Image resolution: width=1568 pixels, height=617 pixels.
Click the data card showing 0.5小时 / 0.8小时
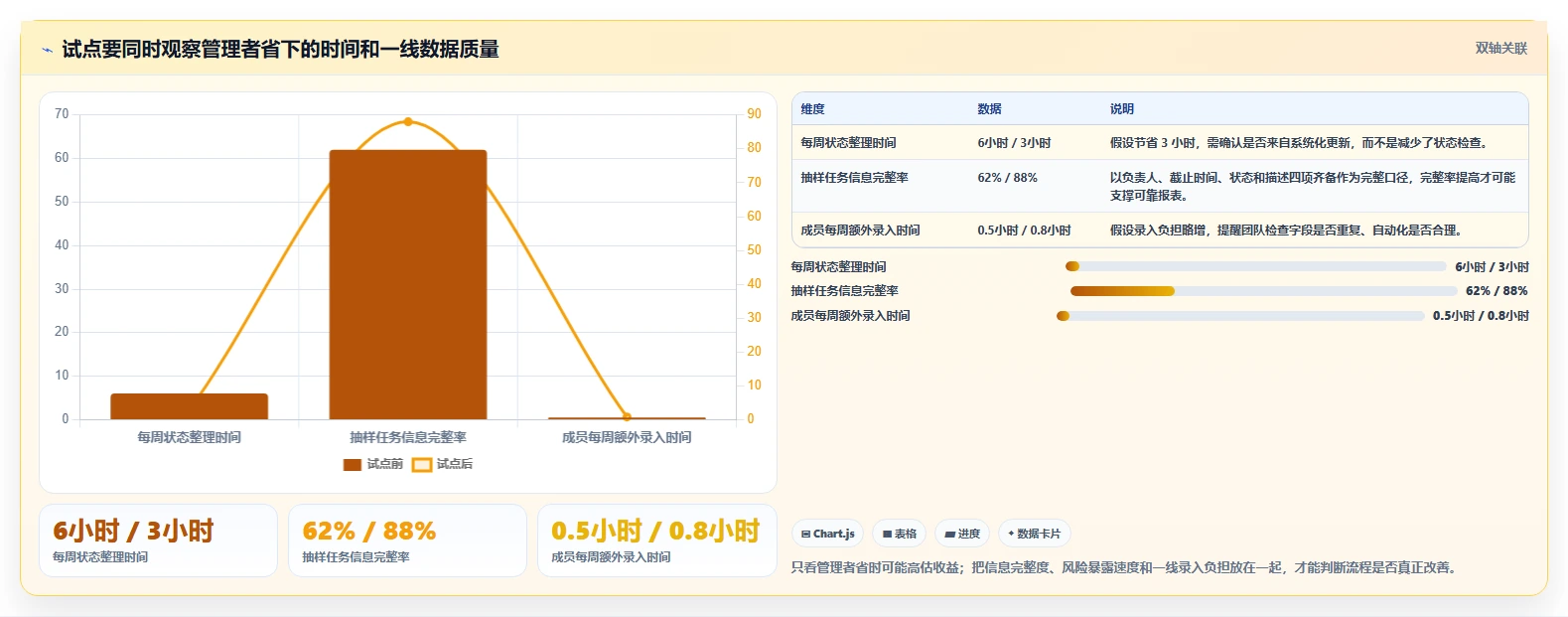[656, 540]
